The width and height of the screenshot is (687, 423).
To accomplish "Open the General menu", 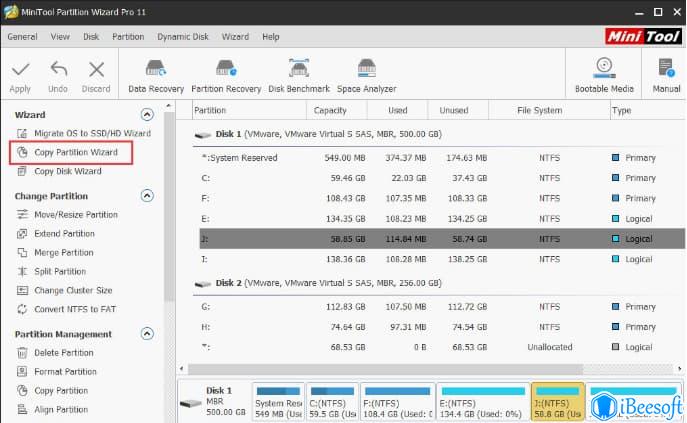I will click(22, 37).
